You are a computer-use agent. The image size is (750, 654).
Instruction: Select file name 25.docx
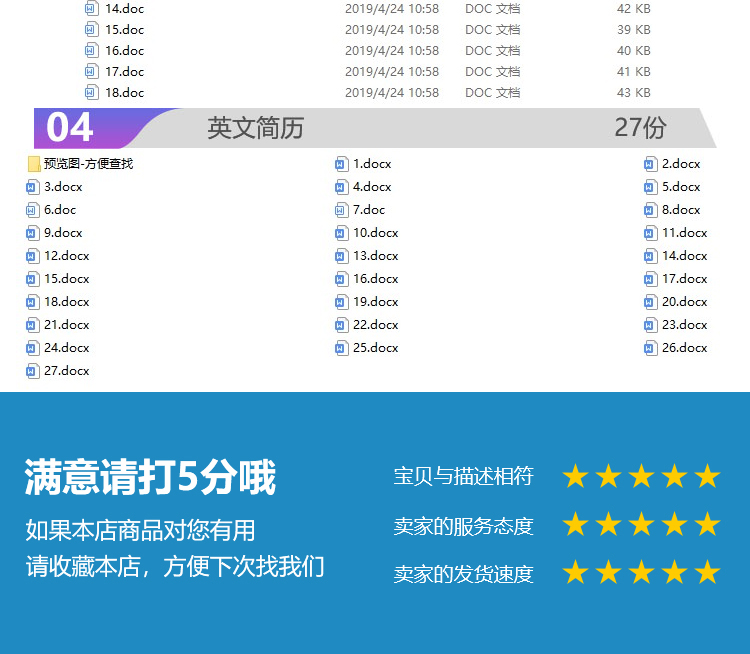(375, 348)
